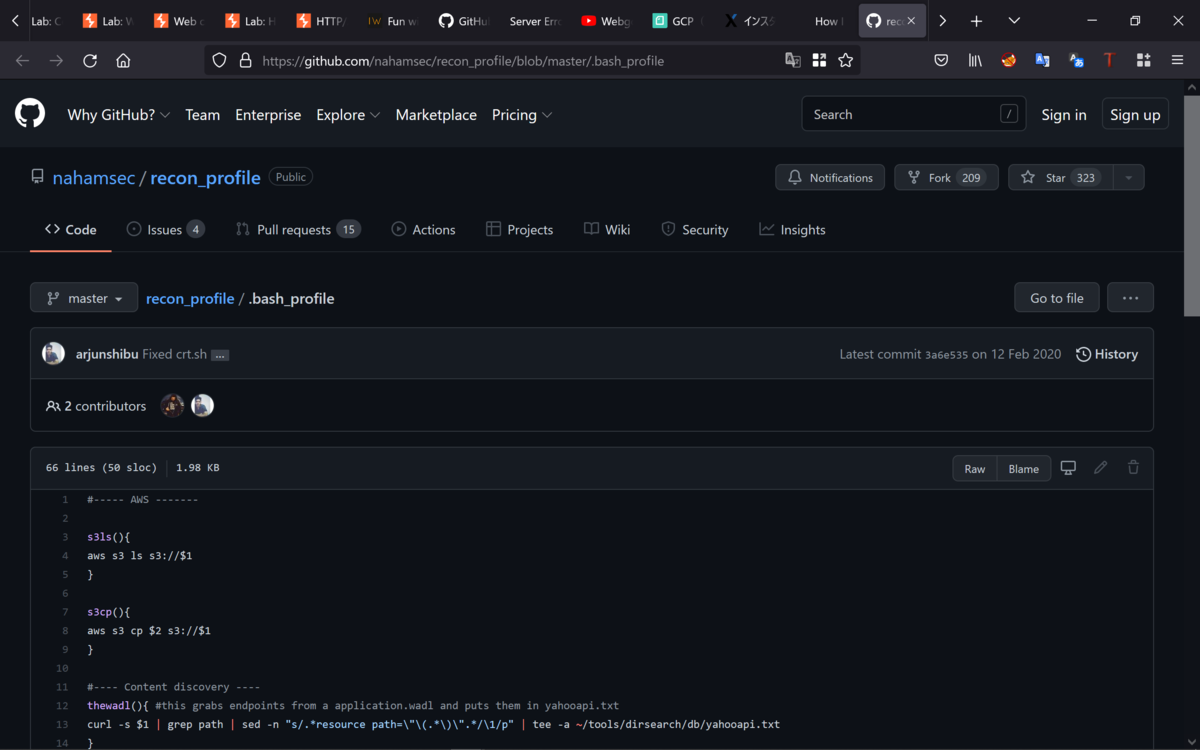Click arjunshibu's avatar in commit bar

coord(53,354)
